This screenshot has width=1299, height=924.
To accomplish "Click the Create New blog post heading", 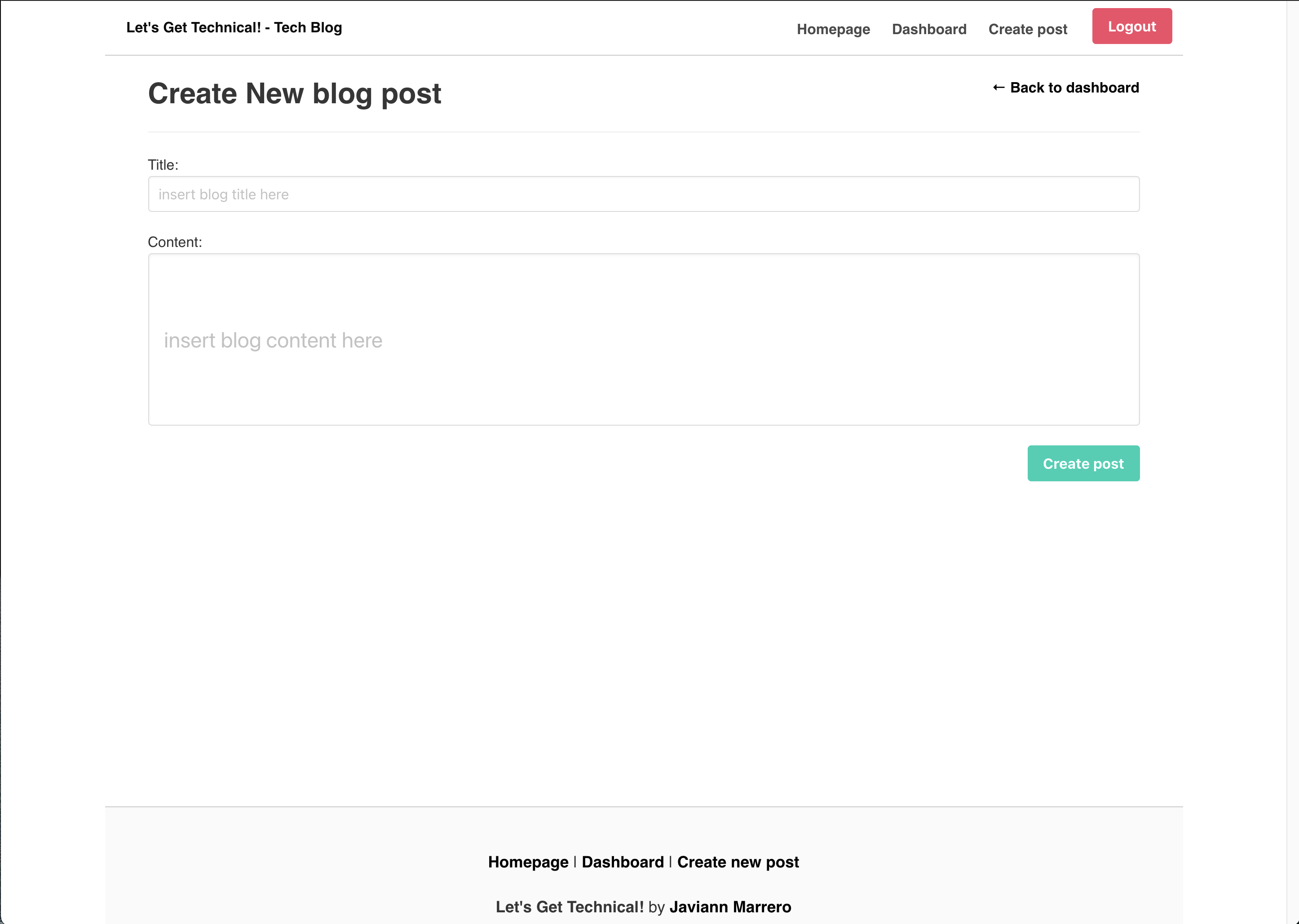I will coord(294,93).
